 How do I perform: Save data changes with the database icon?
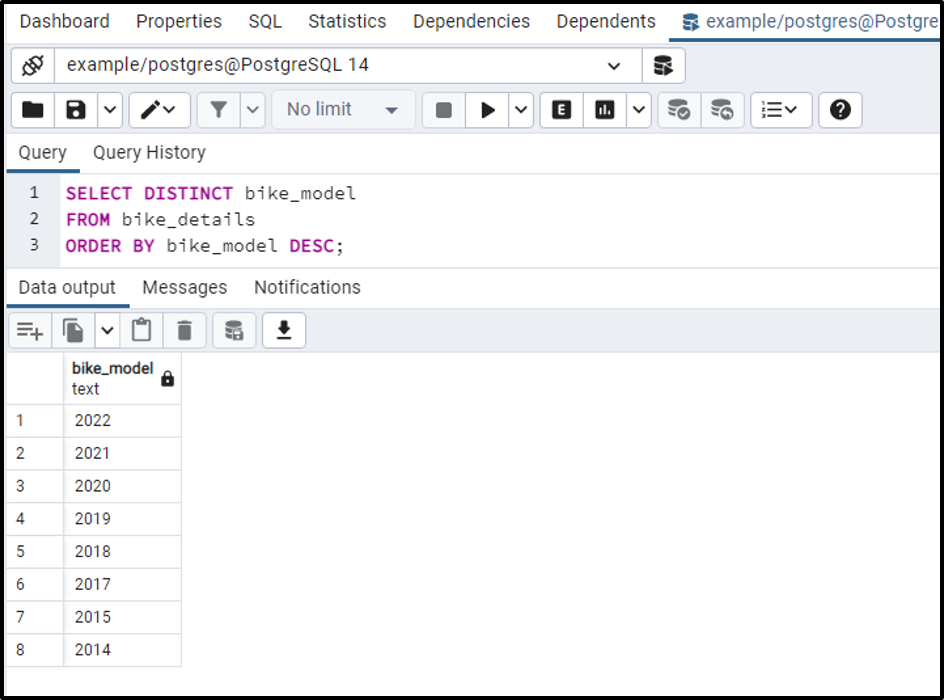(234, 330)
